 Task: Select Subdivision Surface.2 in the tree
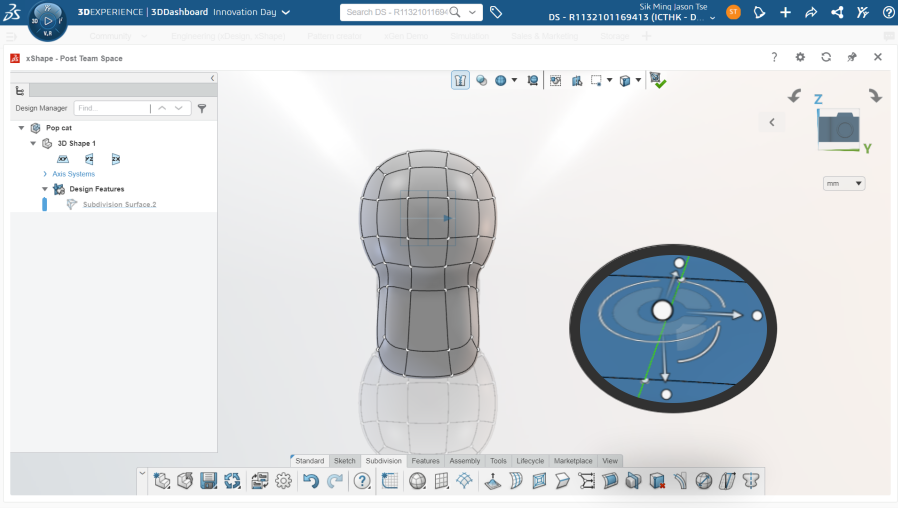(119, 204)
